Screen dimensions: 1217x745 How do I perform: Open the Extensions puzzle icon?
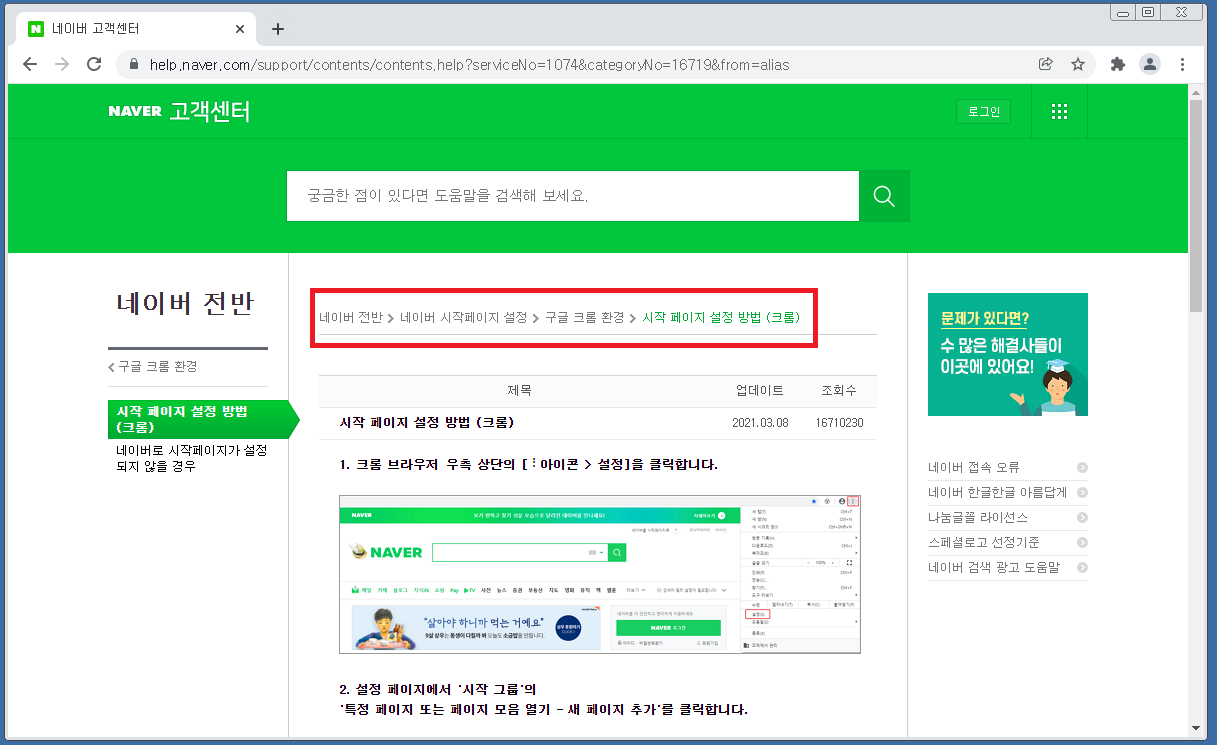(x=1118, y=64)
